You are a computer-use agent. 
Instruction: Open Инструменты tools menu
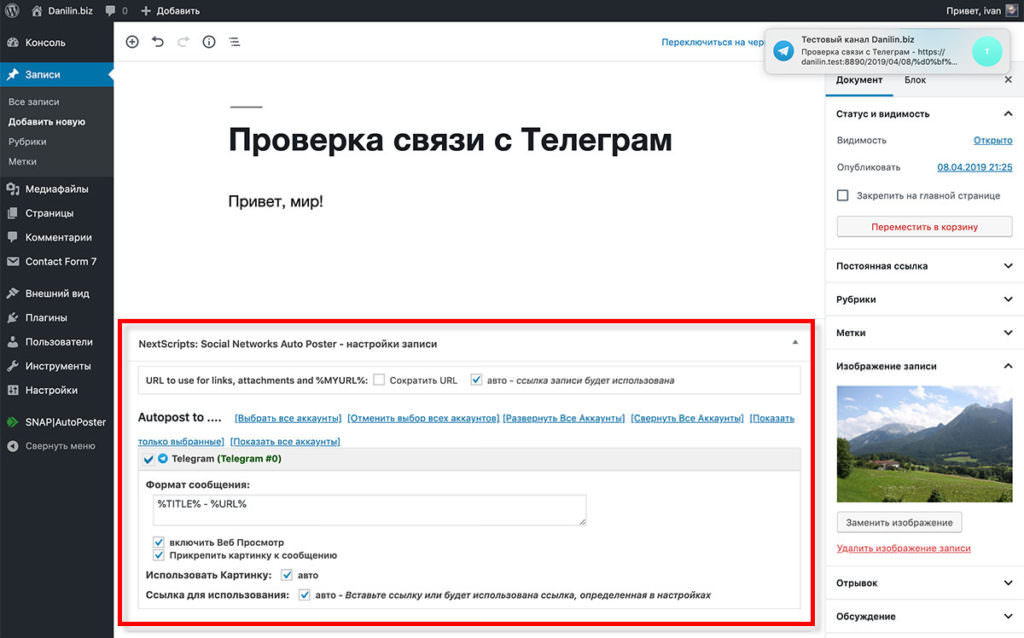[x=57, y=366]
